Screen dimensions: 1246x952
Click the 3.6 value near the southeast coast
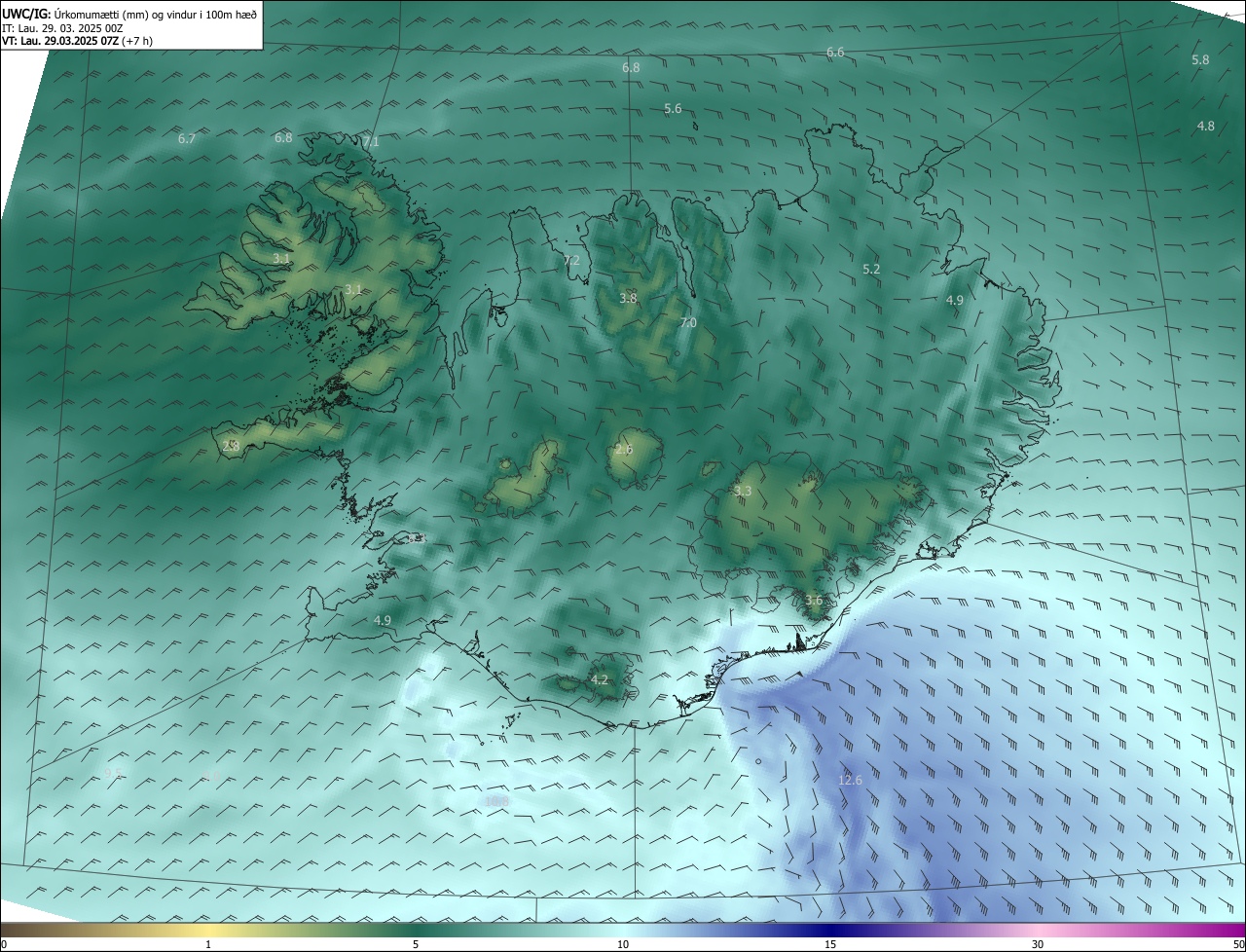(814, 600)
